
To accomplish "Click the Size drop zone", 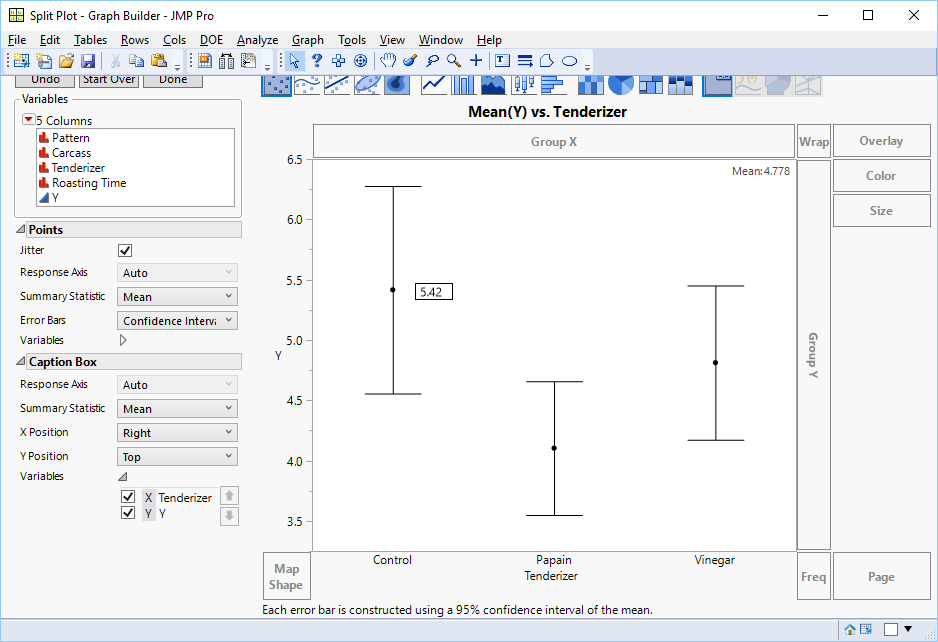I will coord(881,211).
